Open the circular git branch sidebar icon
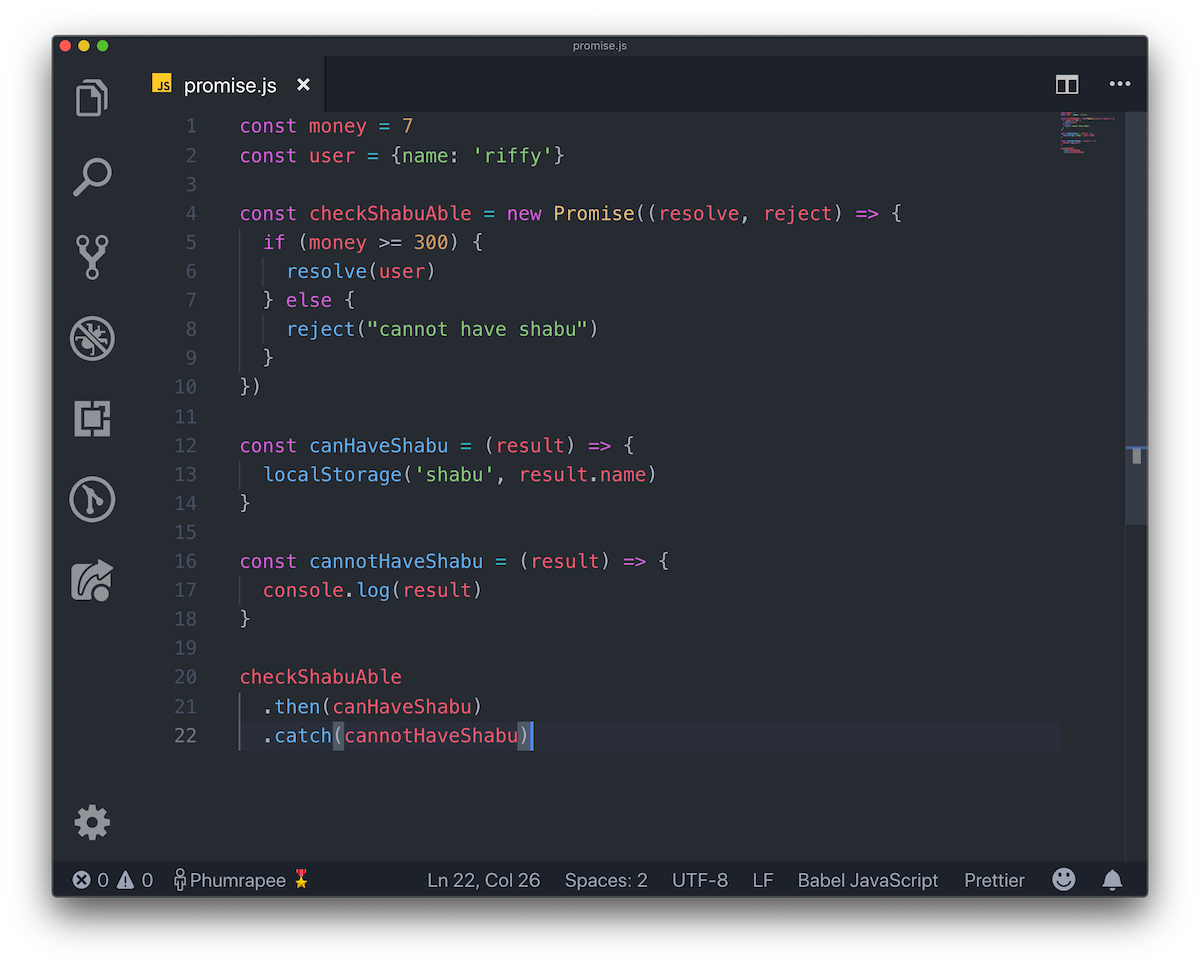The width and height of the screenshot is (1200, 966). tap(92, 499)
